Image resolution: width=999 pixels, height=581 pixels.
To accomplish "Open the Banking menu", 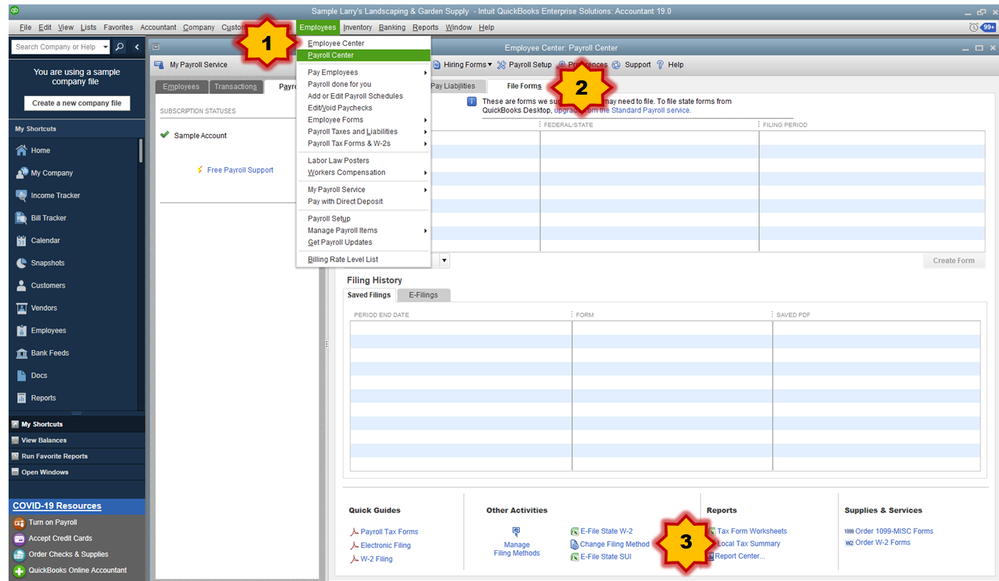I will (392, 27).
